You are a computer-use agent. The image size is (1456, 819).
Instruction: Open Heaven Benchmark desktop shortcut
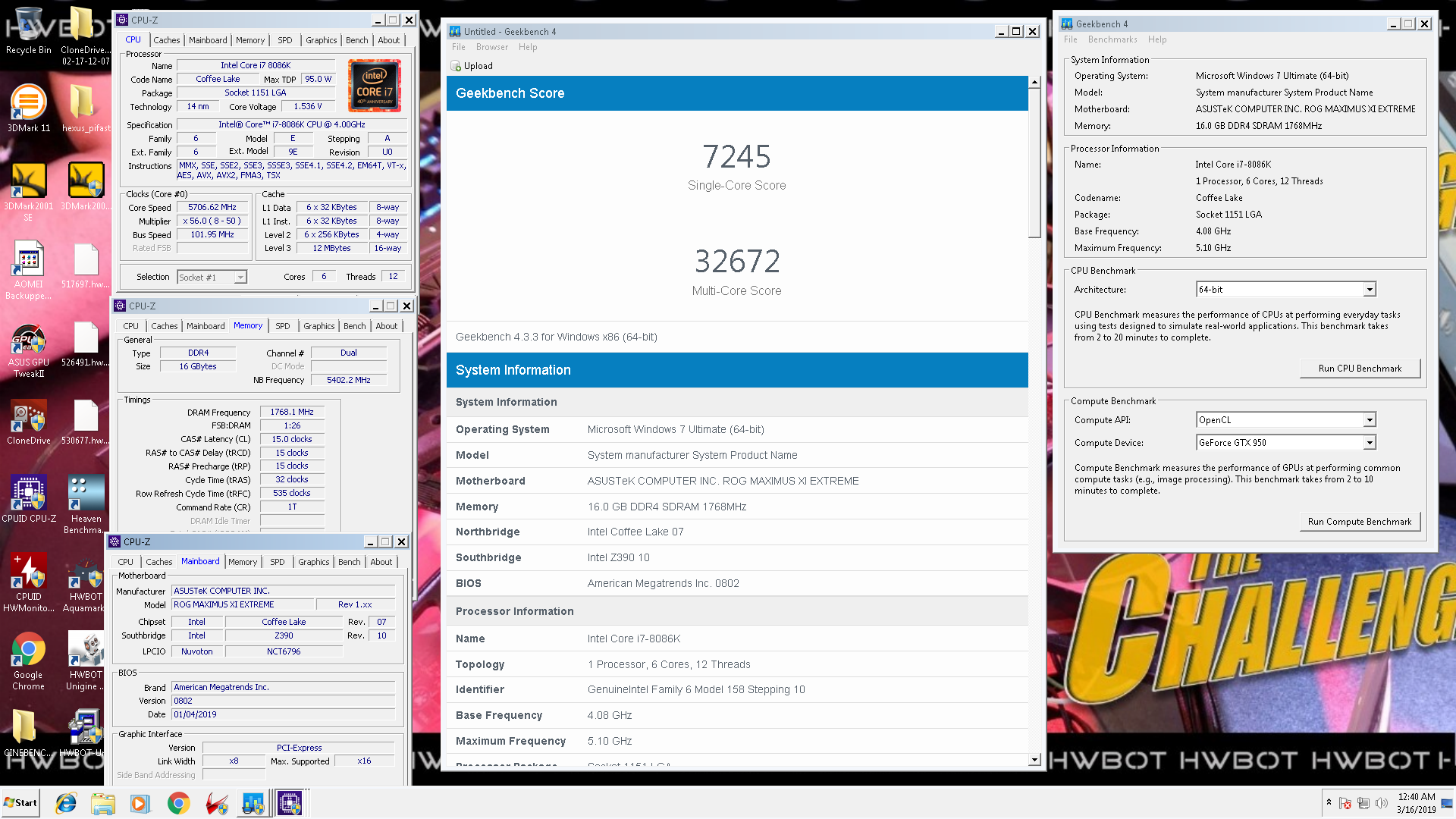tap(85, 505)
